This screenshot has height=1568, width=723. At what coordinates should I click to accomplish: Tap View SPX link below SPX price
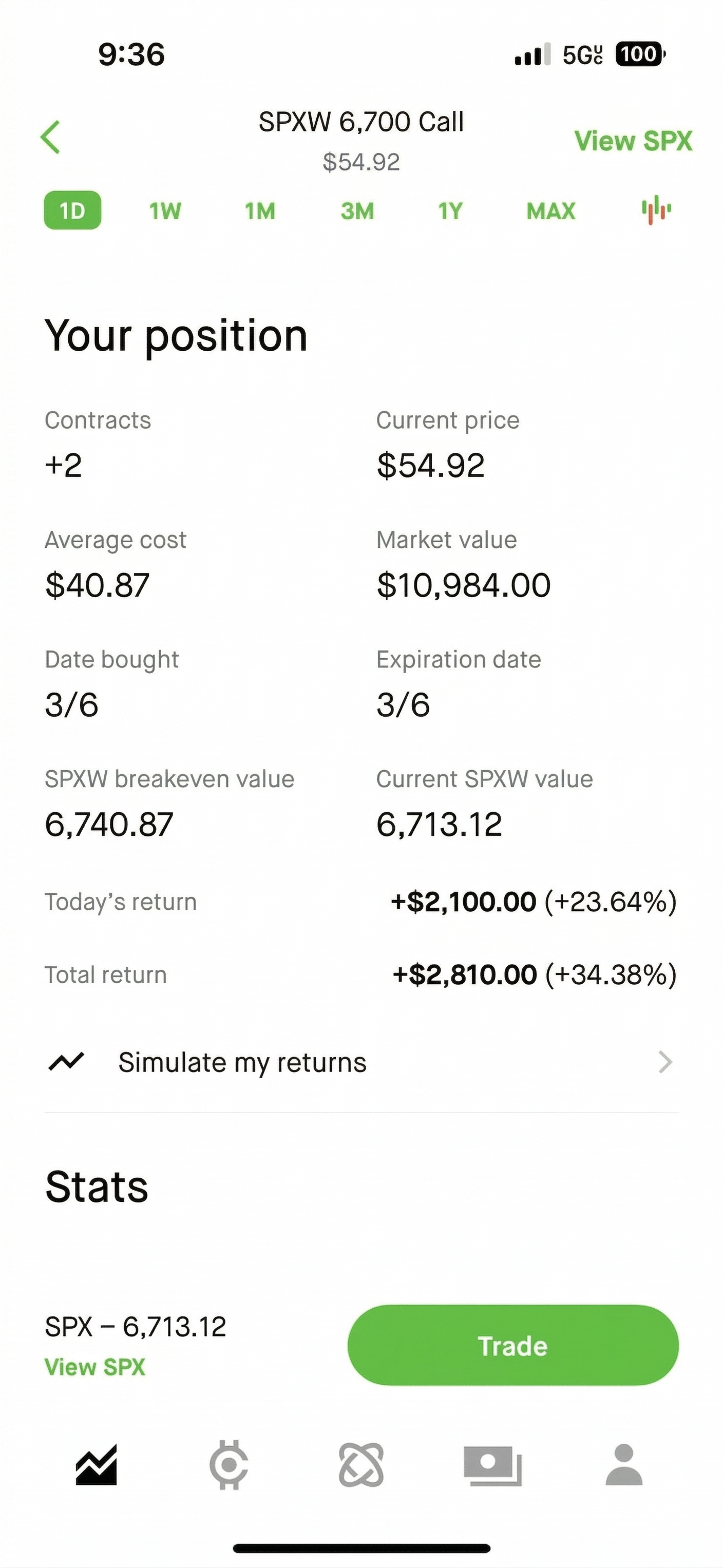point(95,1367)
